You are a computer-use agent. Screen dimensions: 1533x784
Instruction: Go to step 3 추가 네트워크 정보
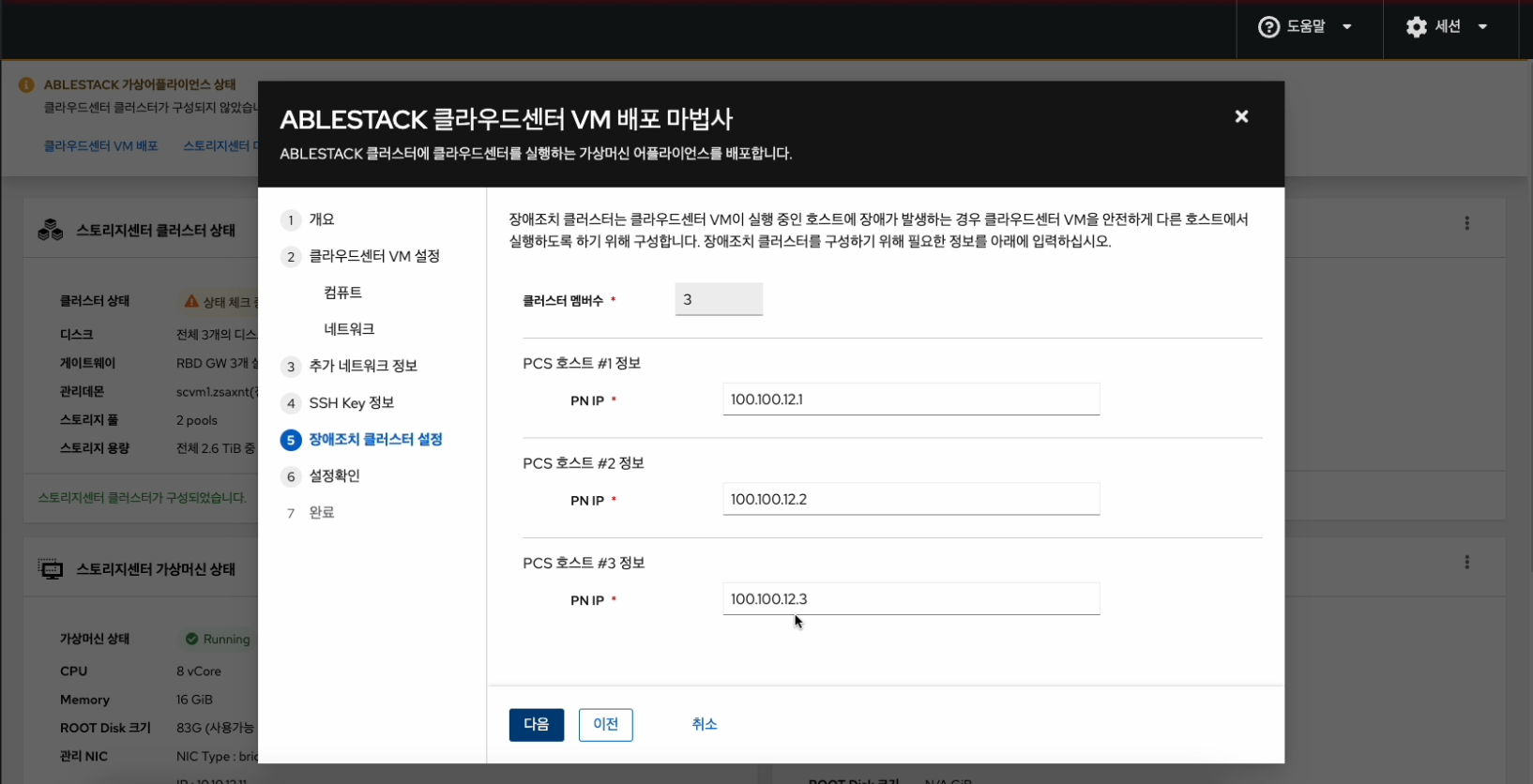tap(349, 366)
